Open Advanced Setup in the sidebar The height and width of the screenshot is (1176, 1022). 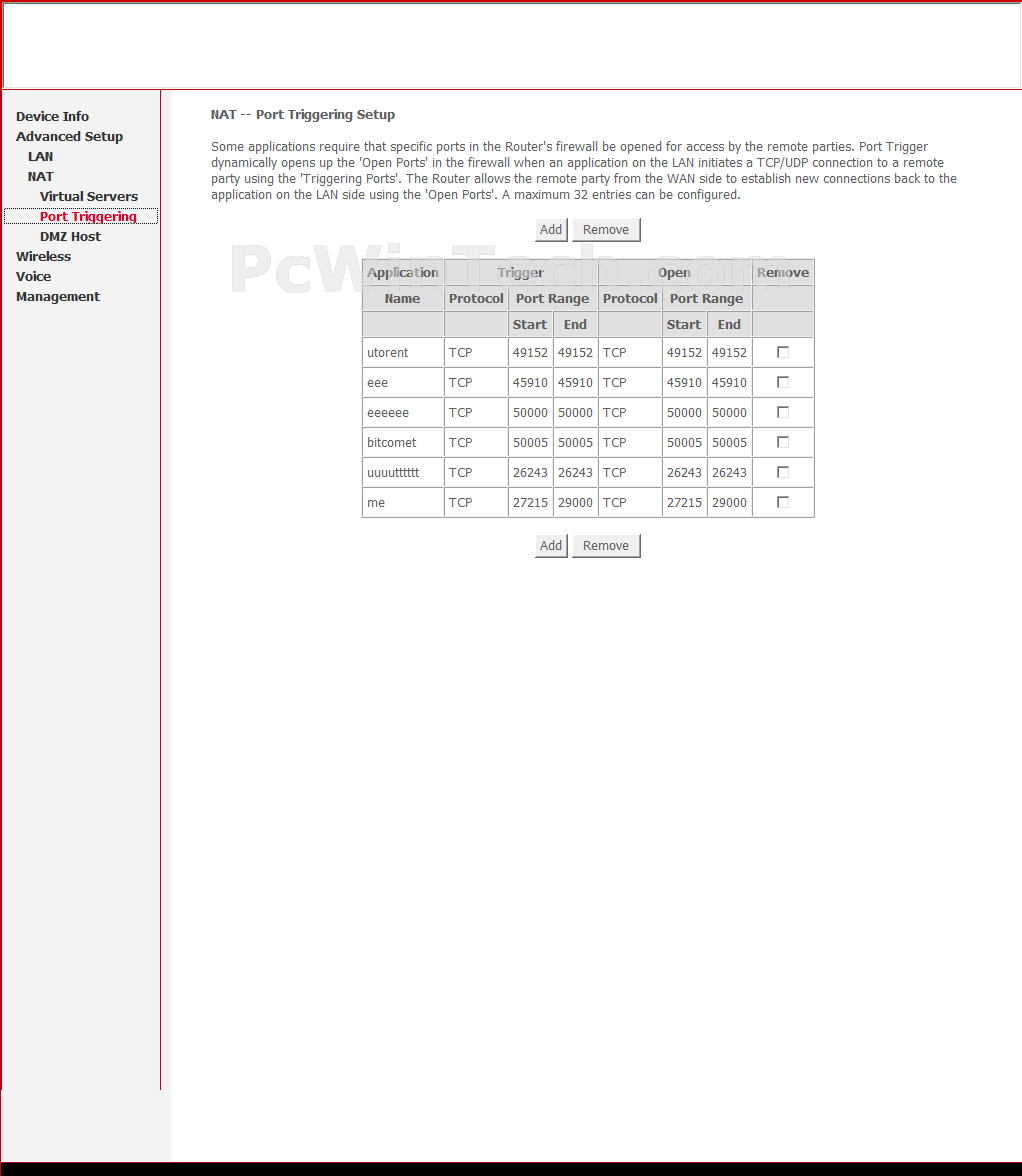(69, 136)
